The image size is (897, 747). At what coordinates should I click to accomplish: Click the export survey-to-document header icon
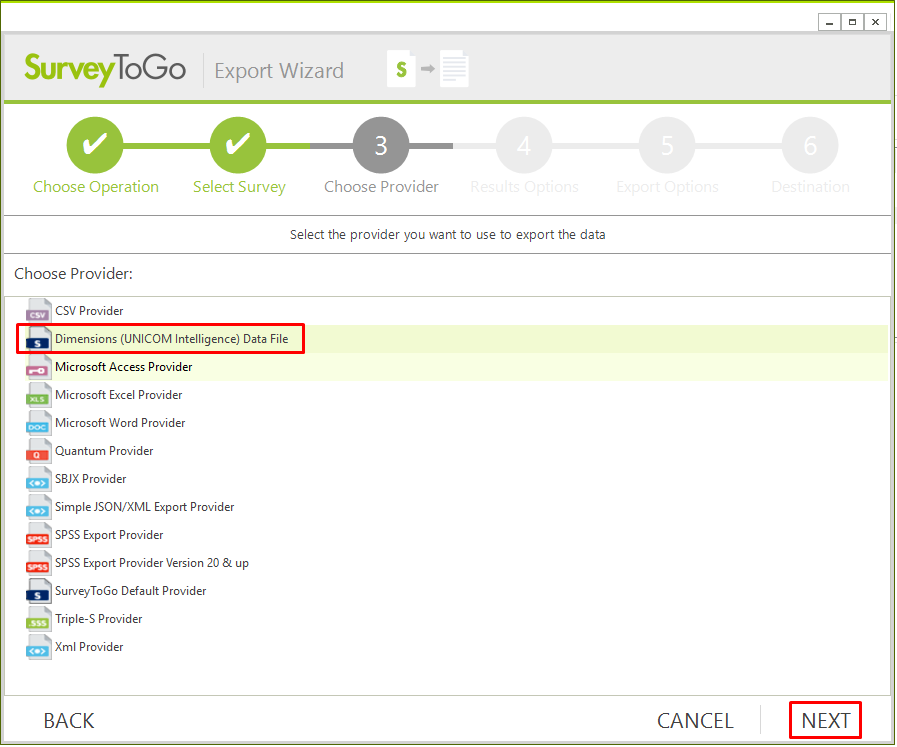click(x=428, y=69)
